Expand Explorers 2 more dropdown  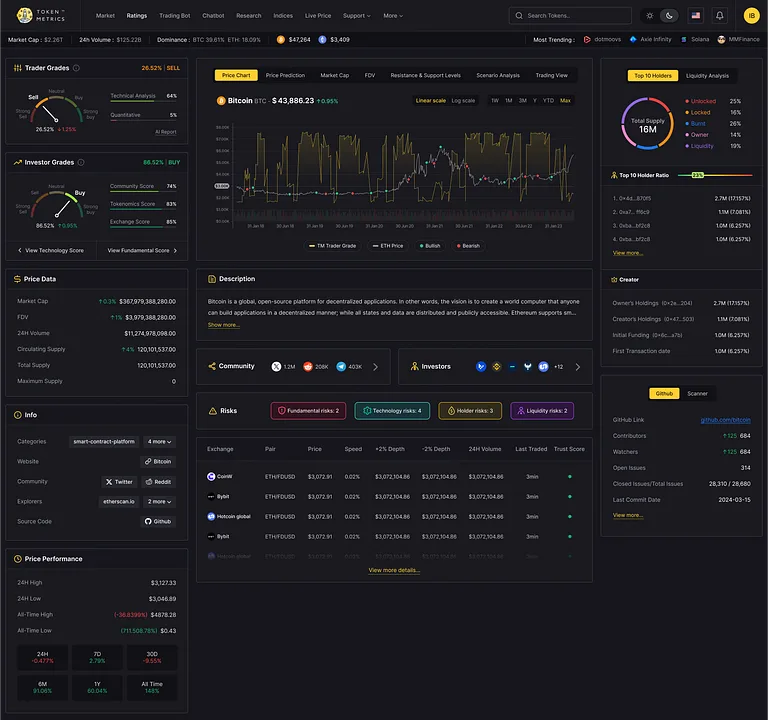(160, 502)
